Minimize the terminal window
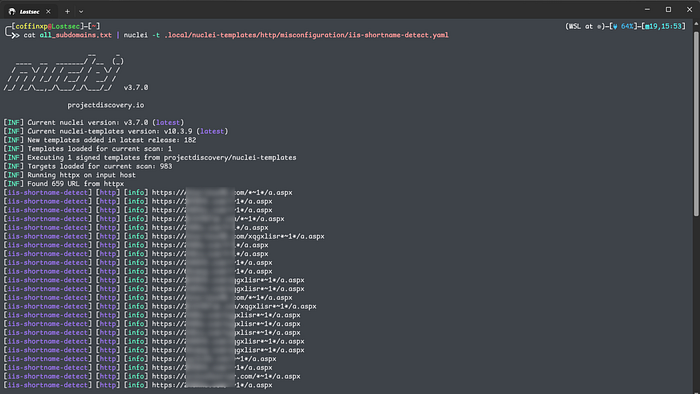700x394 pixels. (x=647, y=9)
